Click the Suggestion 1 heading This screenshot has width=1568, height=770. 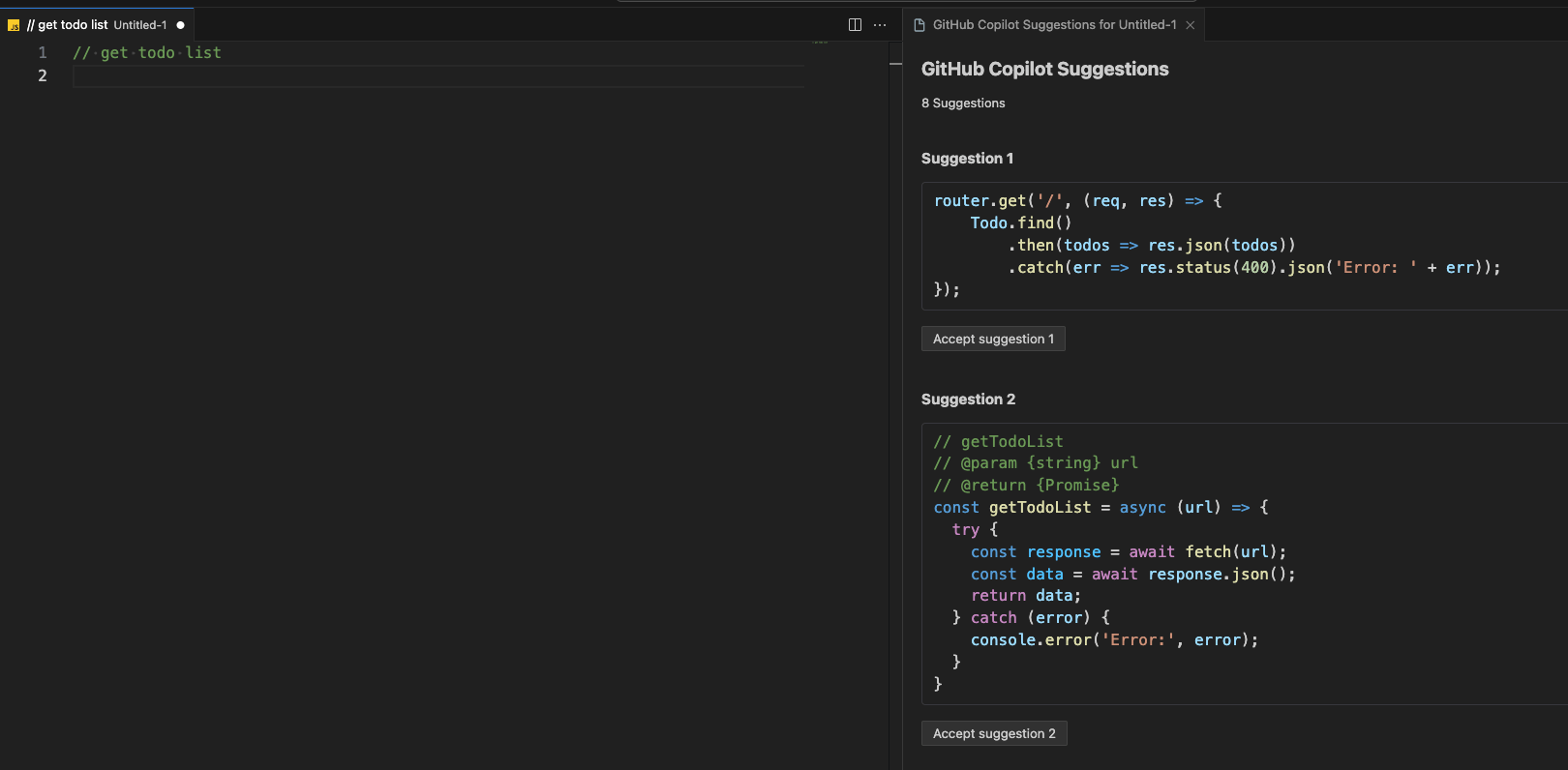coord(967,159)
